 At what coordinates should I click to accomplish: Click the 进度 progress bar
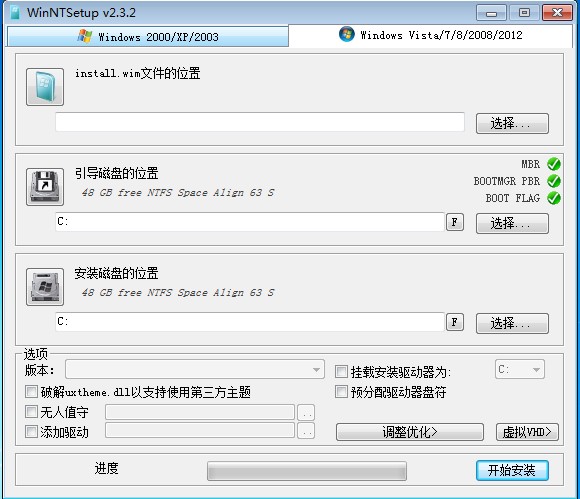(x=307, y=471)
